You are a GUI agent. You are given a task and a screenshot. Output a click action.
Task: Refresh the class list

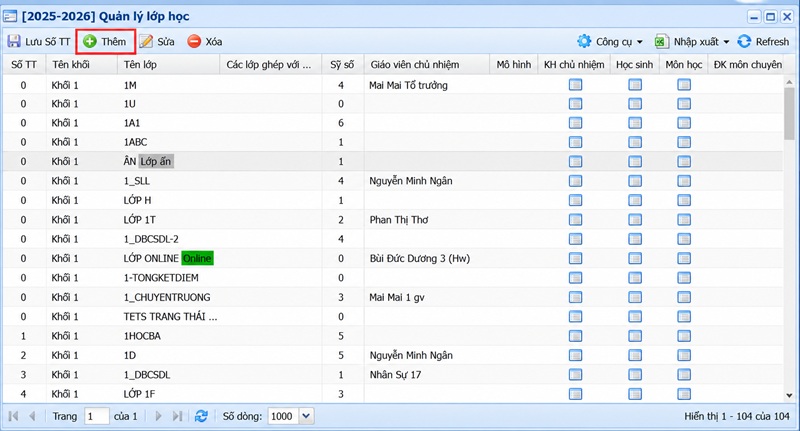point(763,42)
